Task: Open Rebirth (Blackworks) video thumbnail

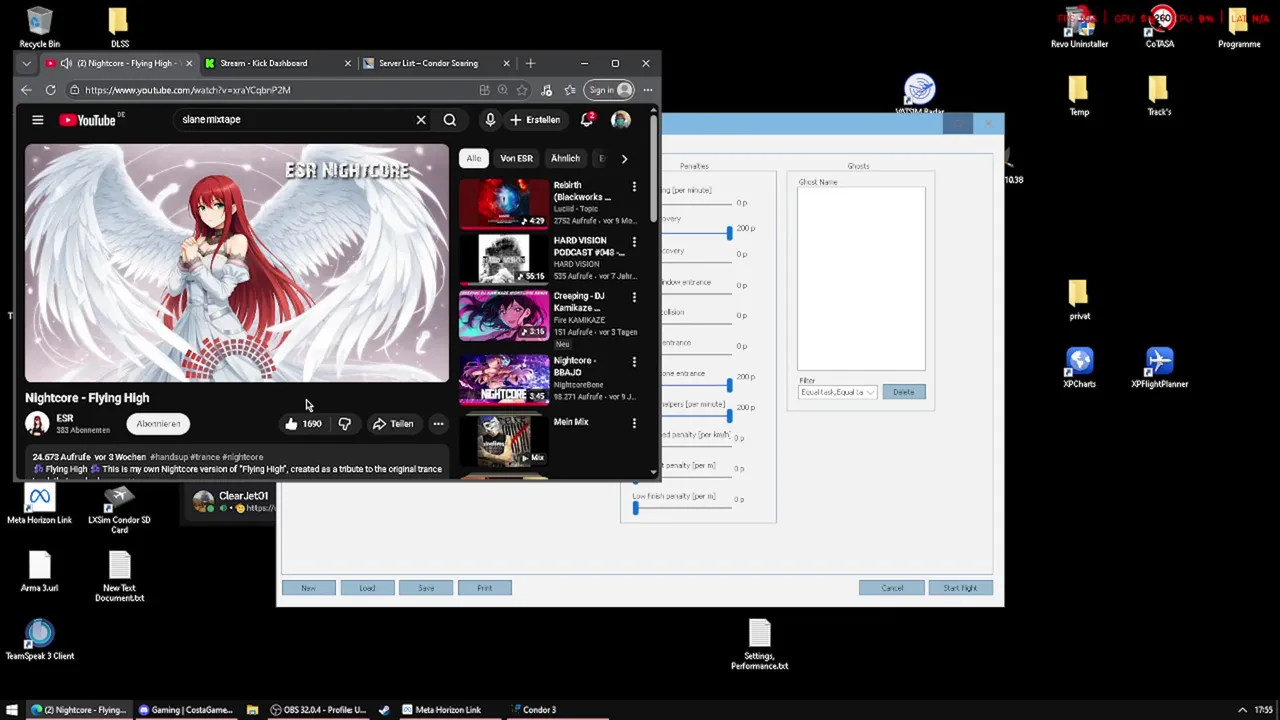Action: (x=504, y=203)
